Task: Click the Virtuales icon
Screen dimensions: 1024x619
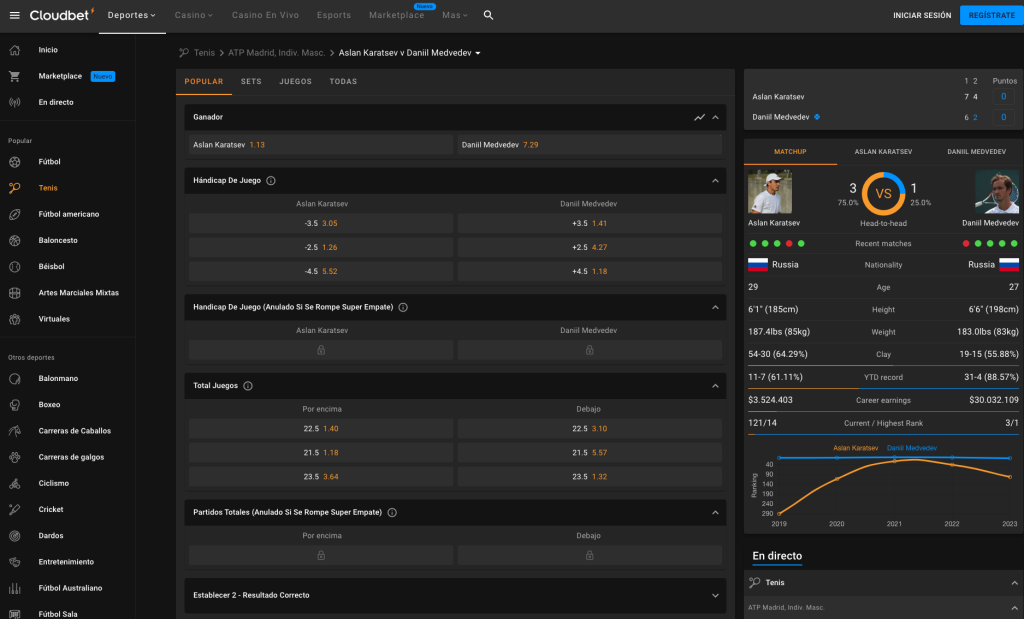Action: click(14, 319)
